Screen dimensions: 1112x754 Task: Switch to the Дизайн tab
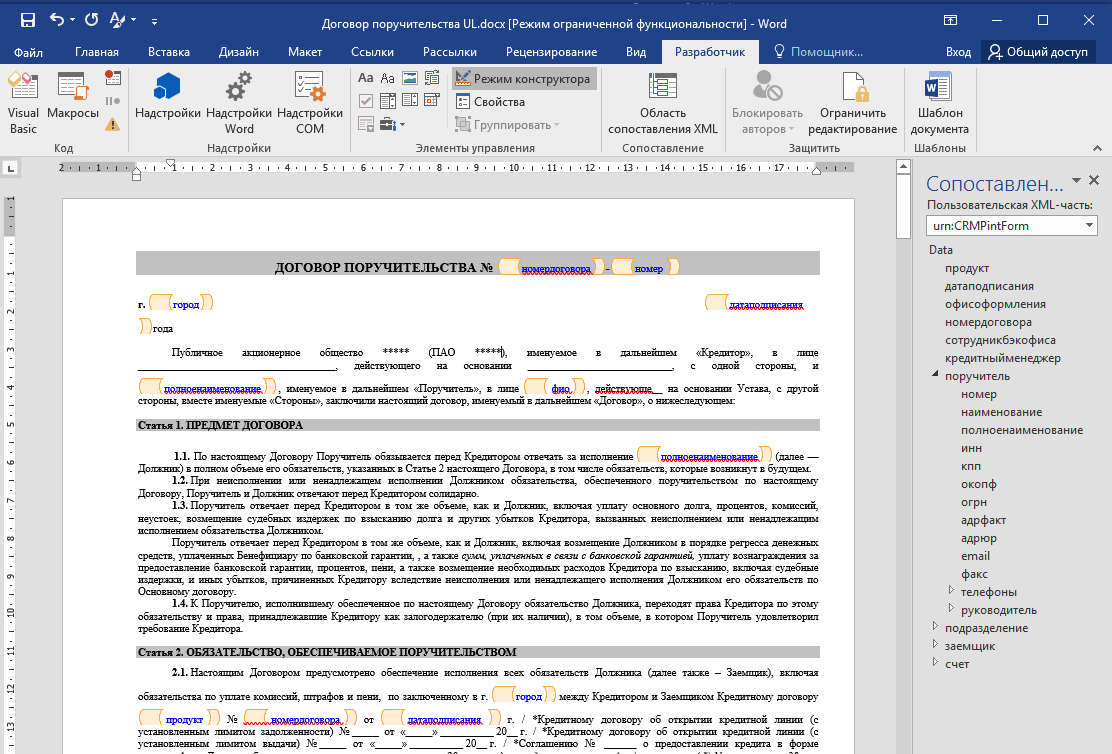coord(239,52)
